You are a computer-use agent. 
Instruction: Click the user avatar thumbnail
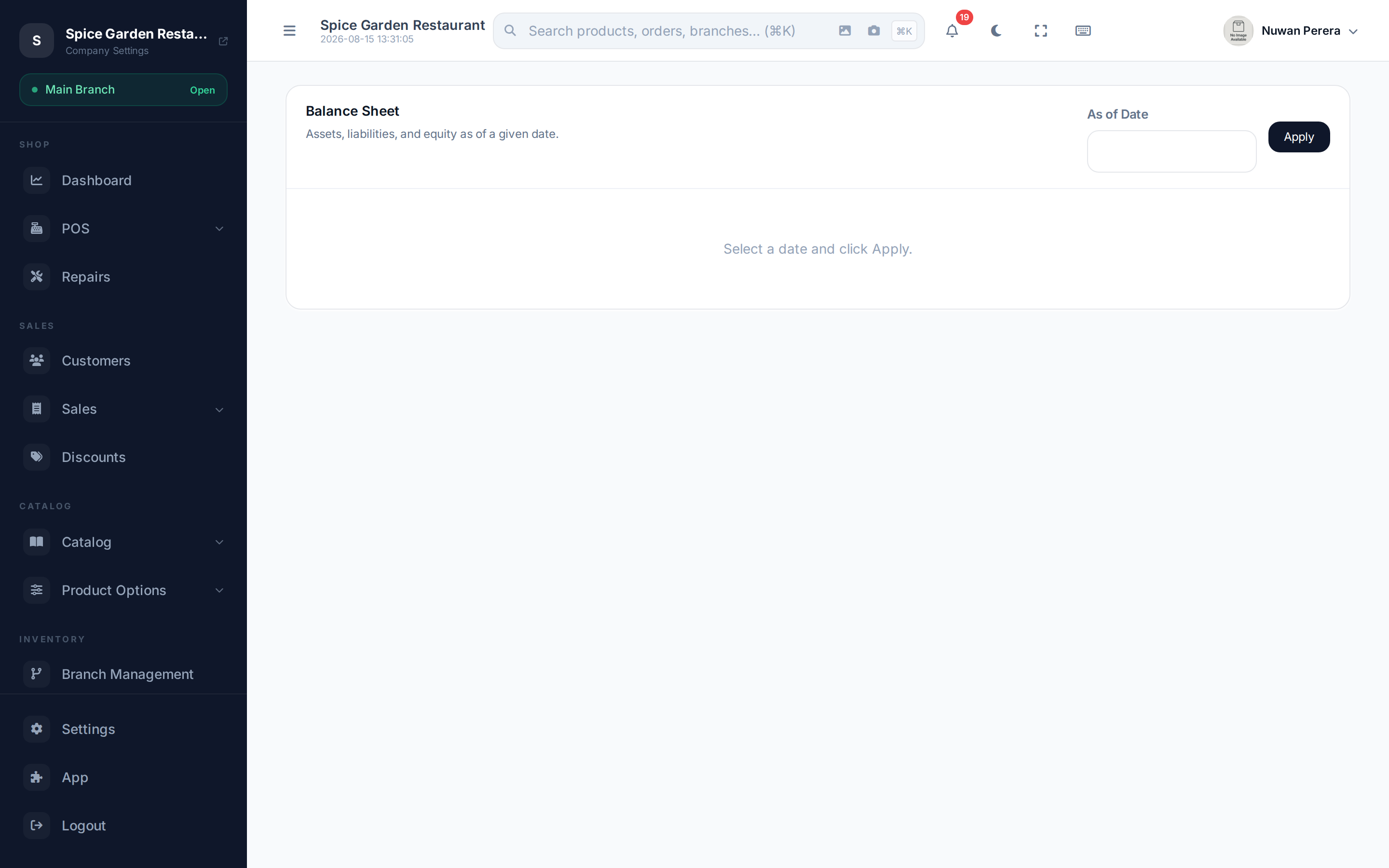(x=1238, y=31)
